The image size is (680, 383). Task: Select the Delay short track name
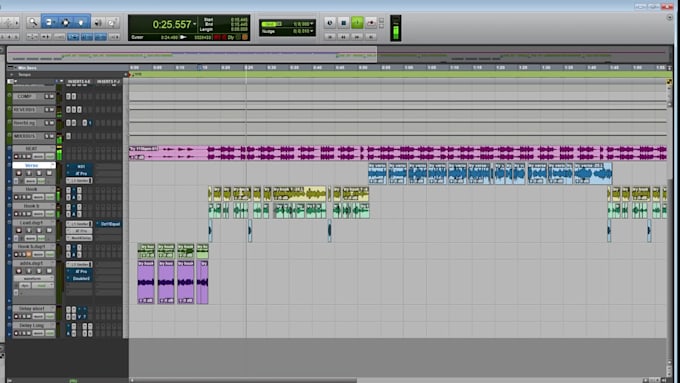pos(31,308)
